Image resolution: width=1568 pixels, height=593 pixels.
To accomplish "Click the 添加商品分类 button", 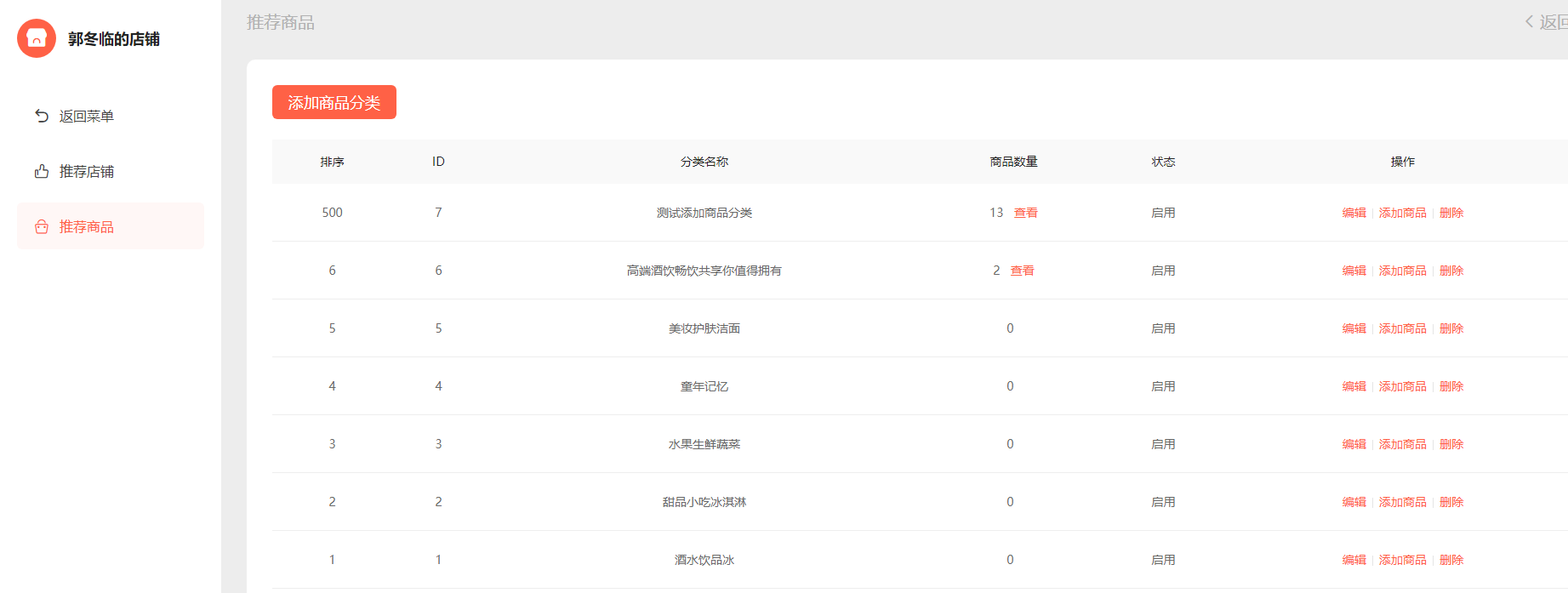I will [x=334, y=102].
